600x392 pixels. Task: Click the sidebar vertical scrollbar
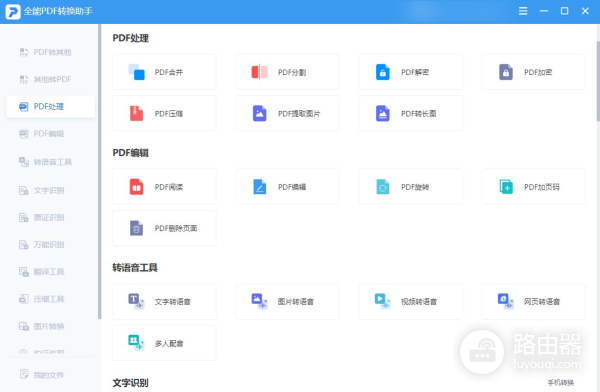tap(99, 172)
